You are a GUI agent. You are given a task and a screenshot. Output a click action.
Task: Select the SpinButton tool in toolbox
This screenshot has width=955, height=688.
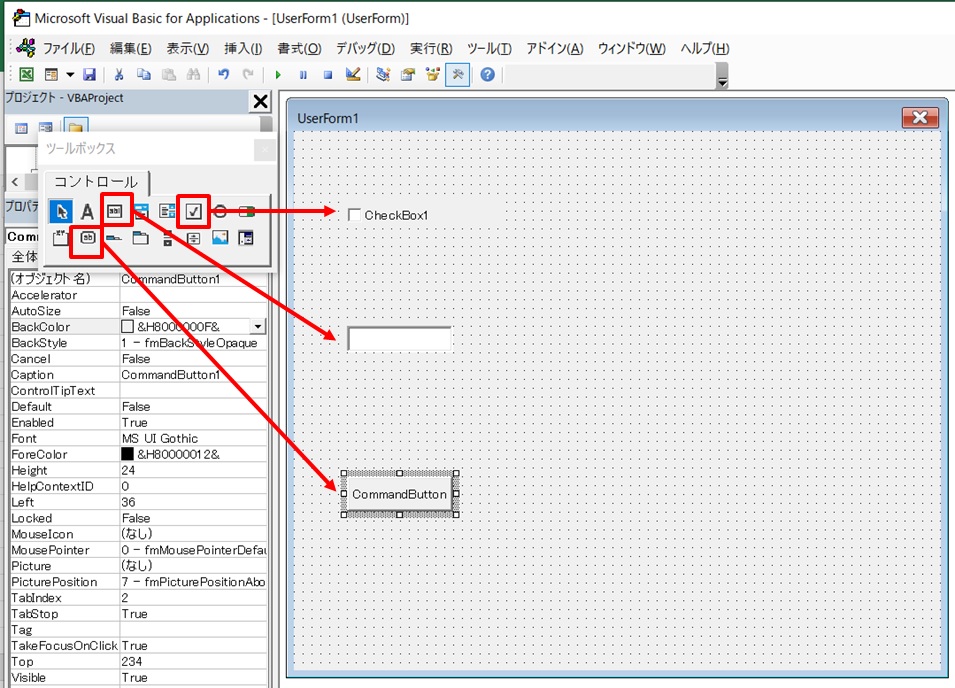(x=193, y=238)
